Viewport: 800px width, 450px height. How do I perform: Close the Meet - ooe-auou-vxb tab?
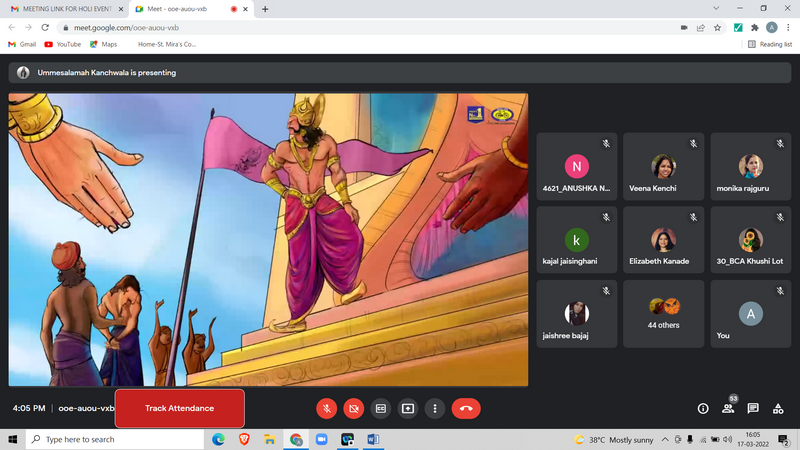coord(245,9)
